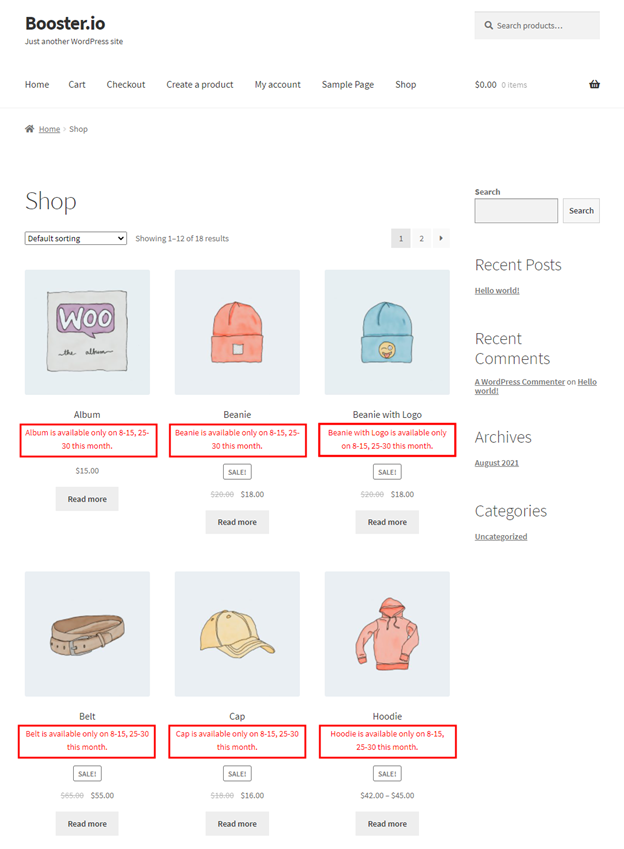
Task: Select pagination page 1
Action: coord(401,238)
